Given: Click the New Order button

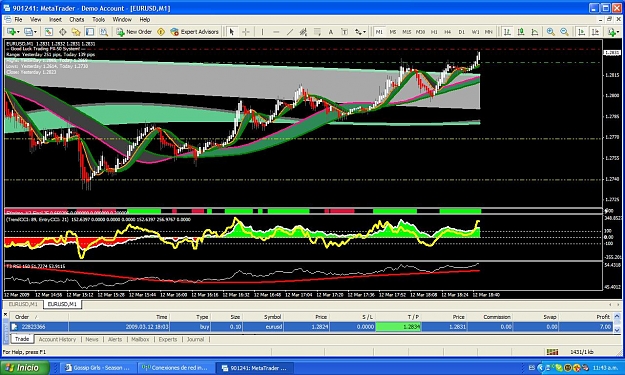Looking at the screenshot, I should point(134,32).
